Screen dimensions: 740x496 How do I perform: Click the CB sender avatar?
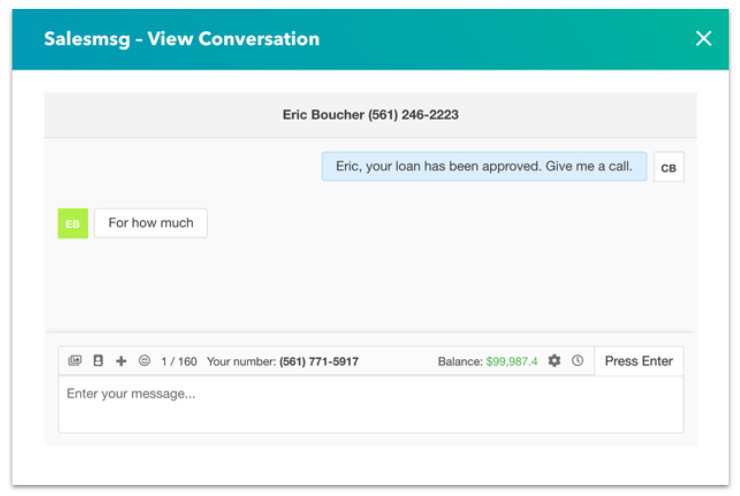pos(668,167)
